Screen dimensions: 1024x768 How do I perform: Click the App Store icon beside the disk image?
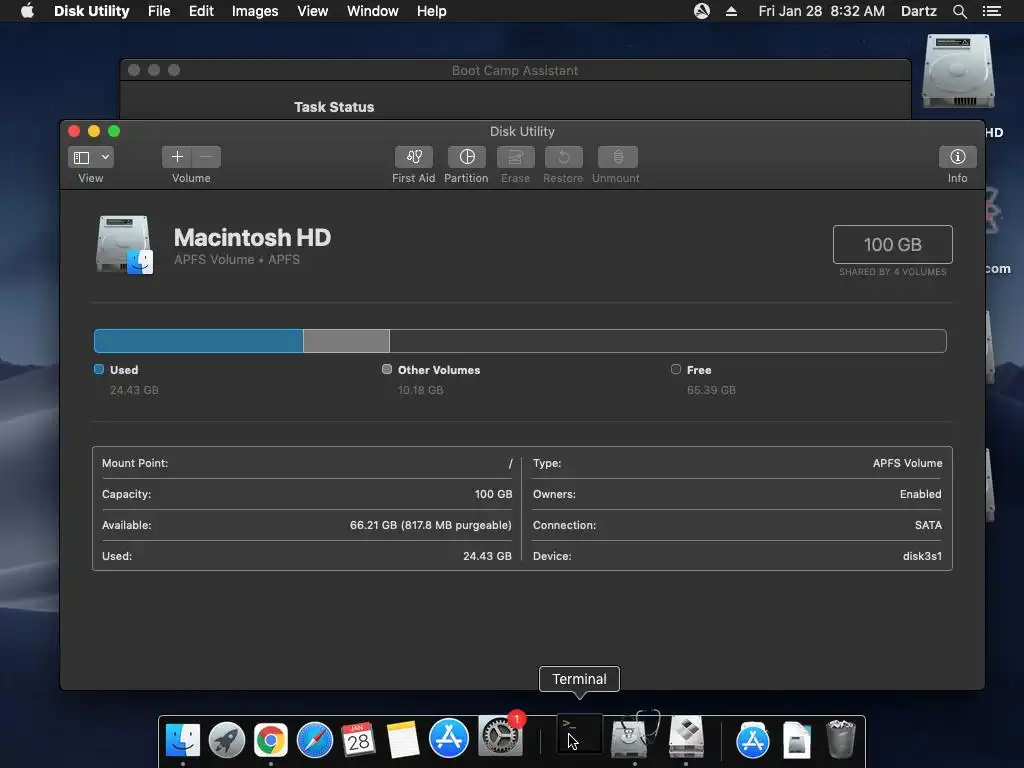click(753, 741)
